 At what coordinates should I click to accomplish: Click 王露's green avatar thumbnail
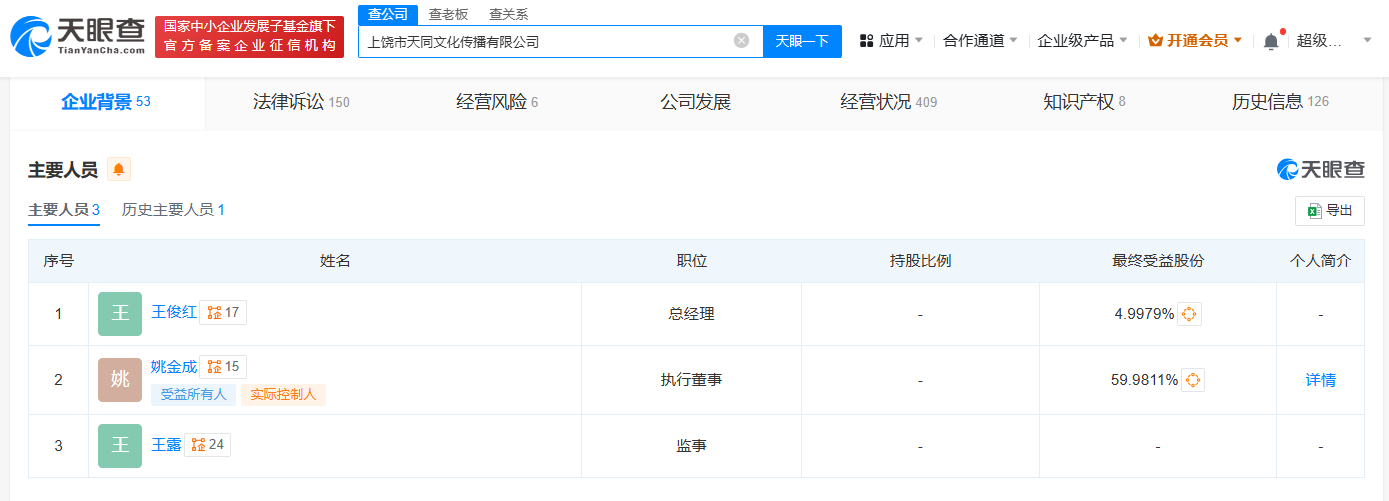[x=120, y=446]
